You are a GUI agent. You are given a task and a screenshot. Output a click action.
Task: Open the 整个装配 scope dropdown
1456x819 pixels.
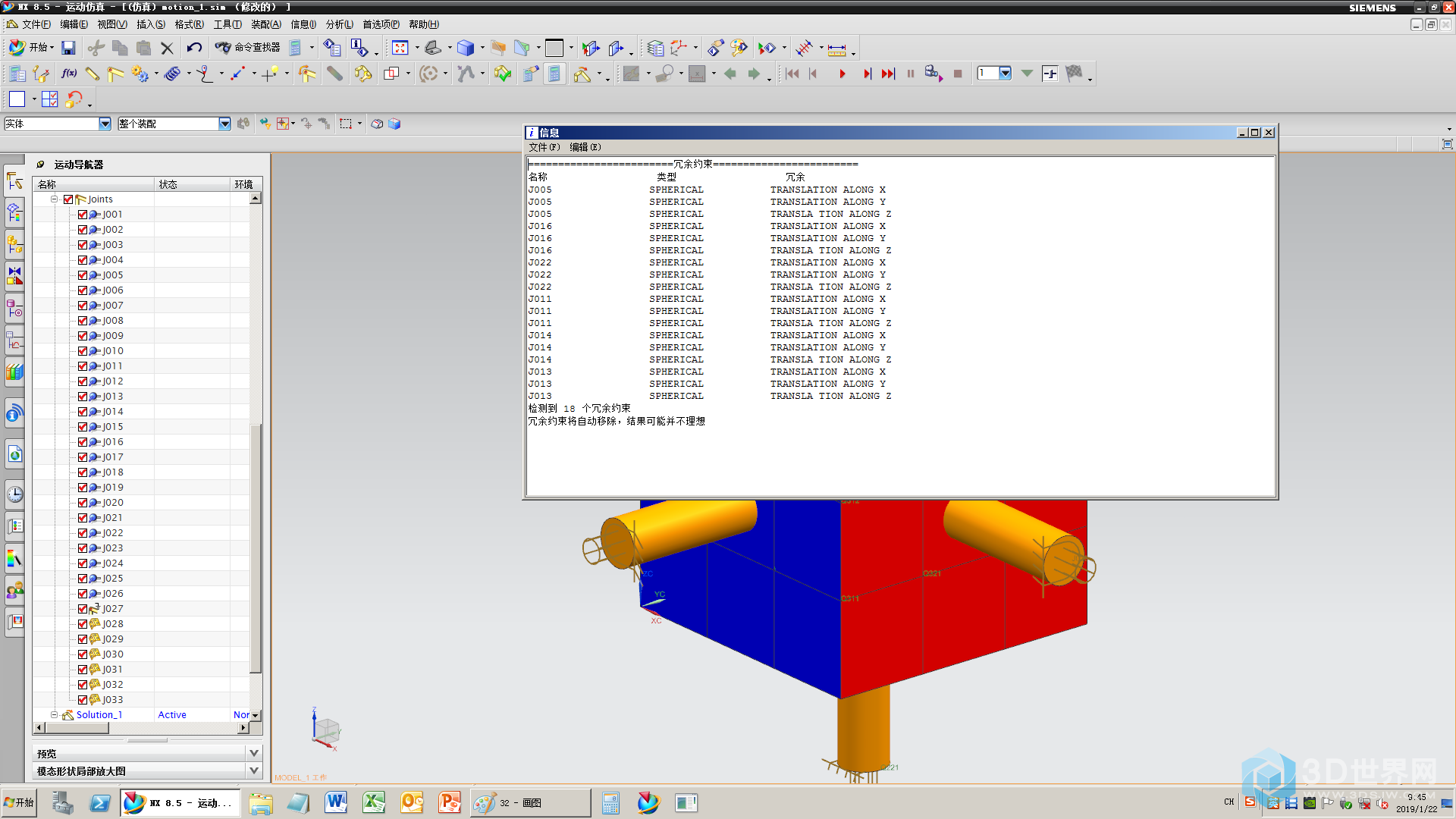[x=224, y=124]
